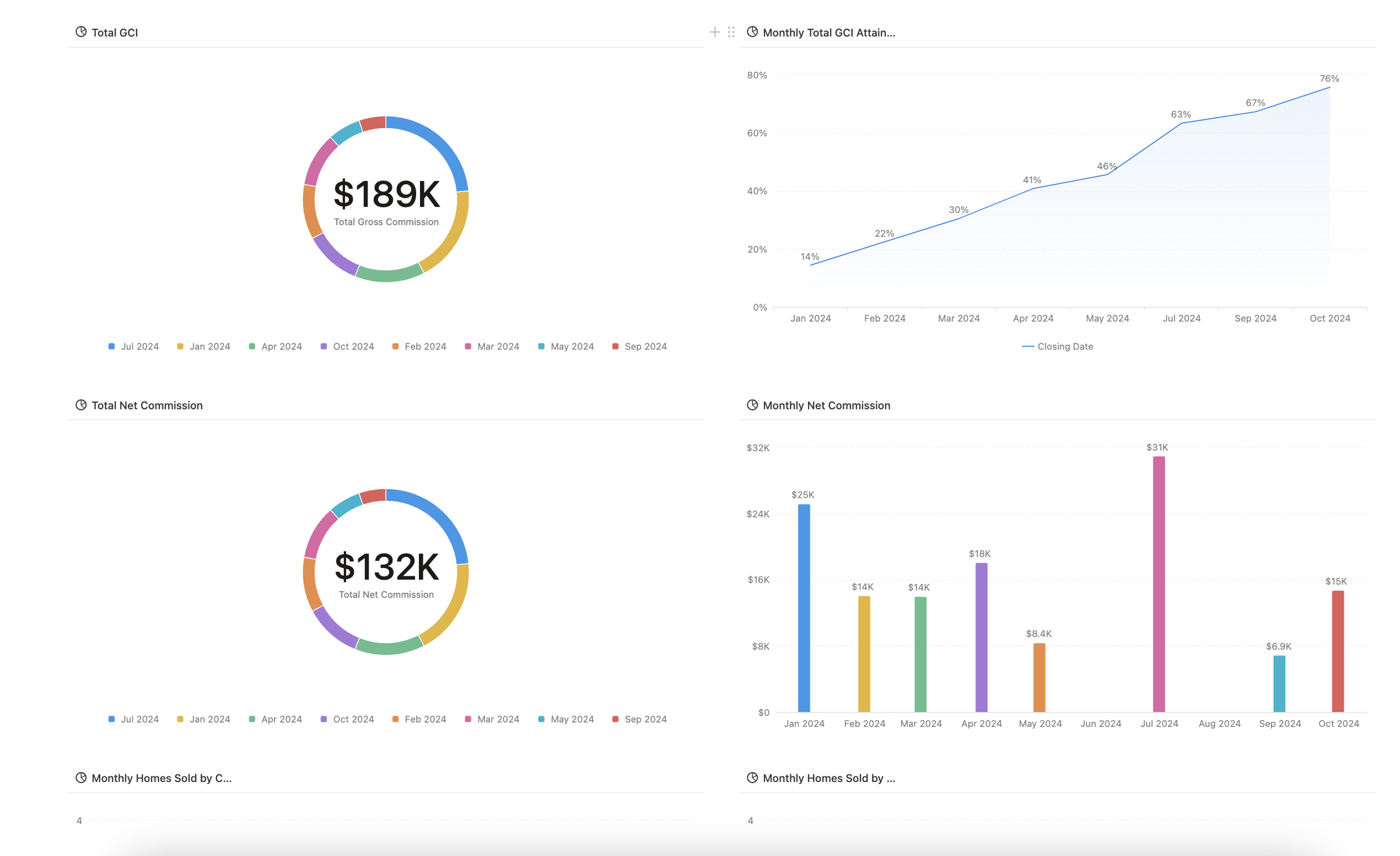
Task: Click the Total Net Commission chart icon
Action: (x=81, y=404)
